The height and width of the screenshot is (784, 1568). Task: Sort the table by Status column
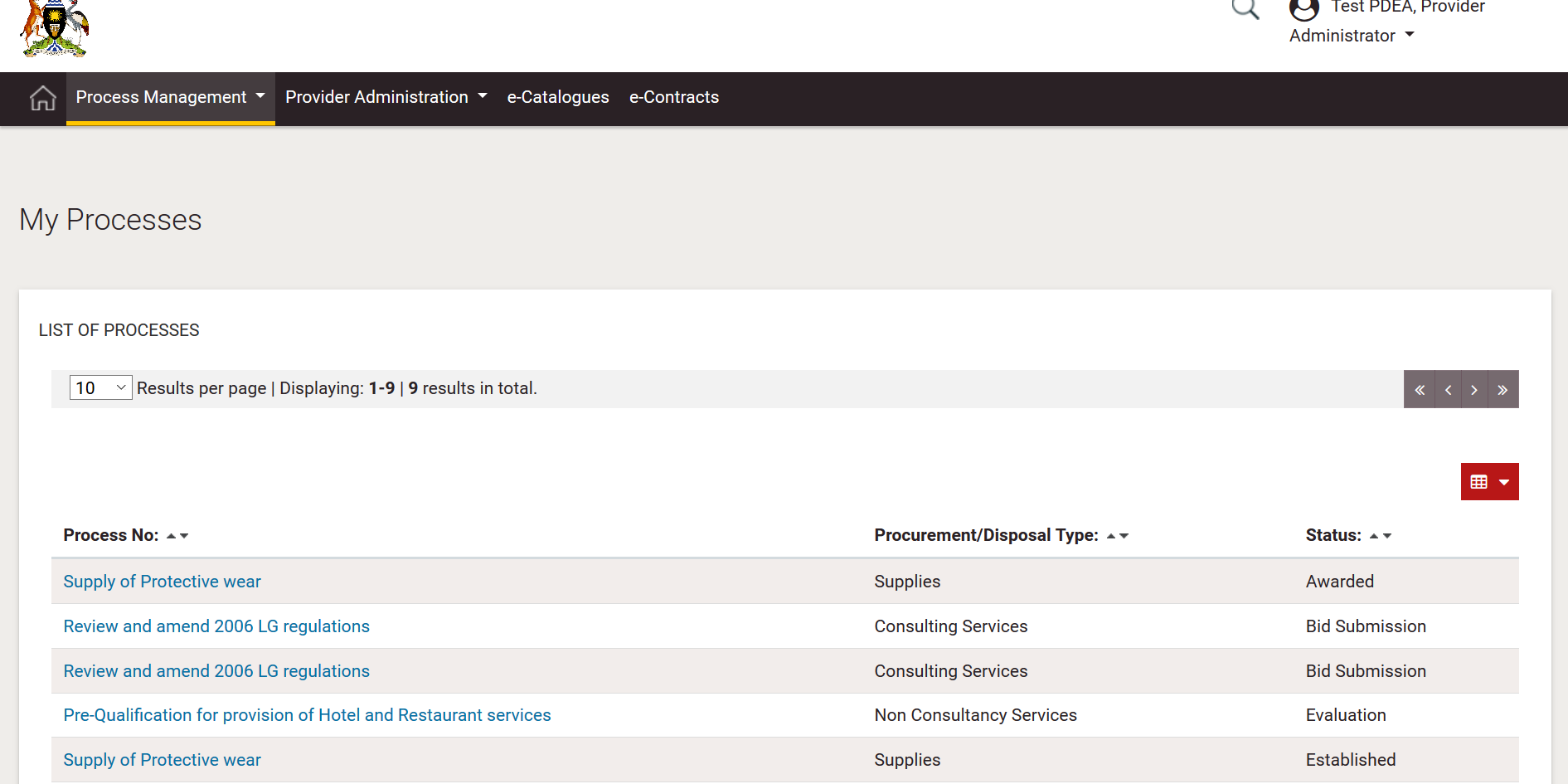click(1380, 536)
